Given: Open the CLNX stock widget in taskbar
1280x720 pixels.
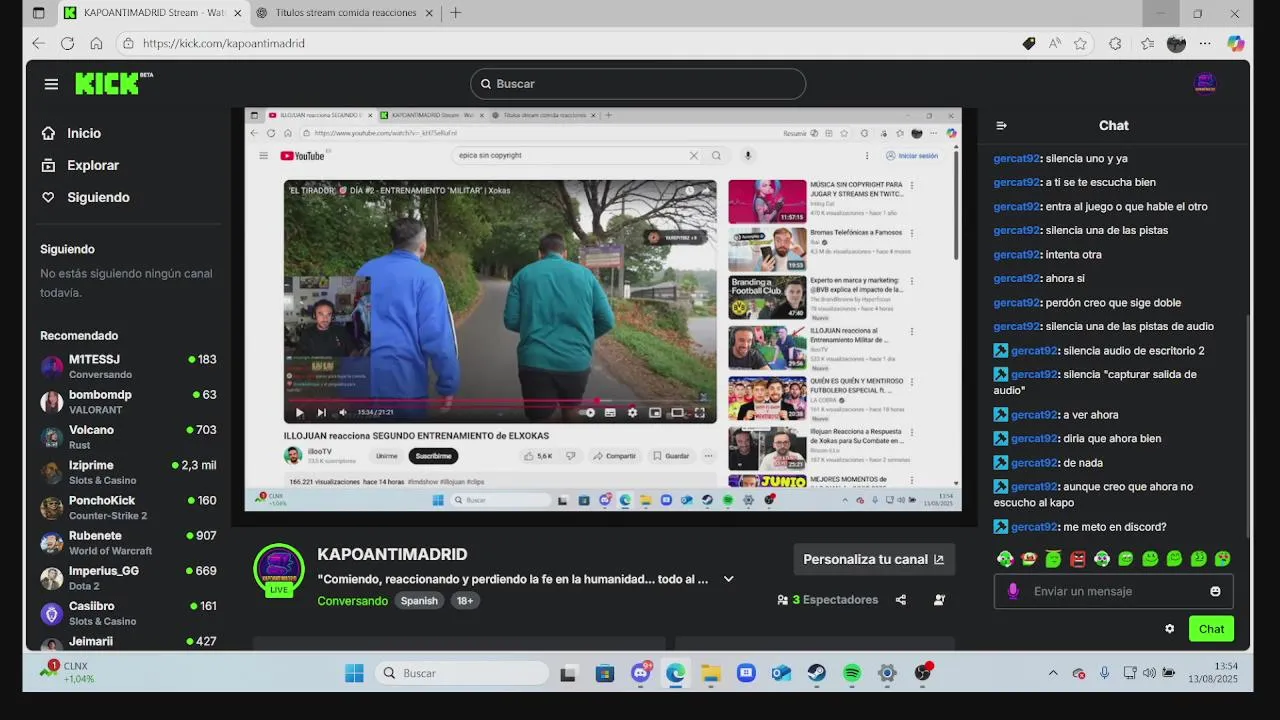Looking at the screenshot, I should pos(68,672).
